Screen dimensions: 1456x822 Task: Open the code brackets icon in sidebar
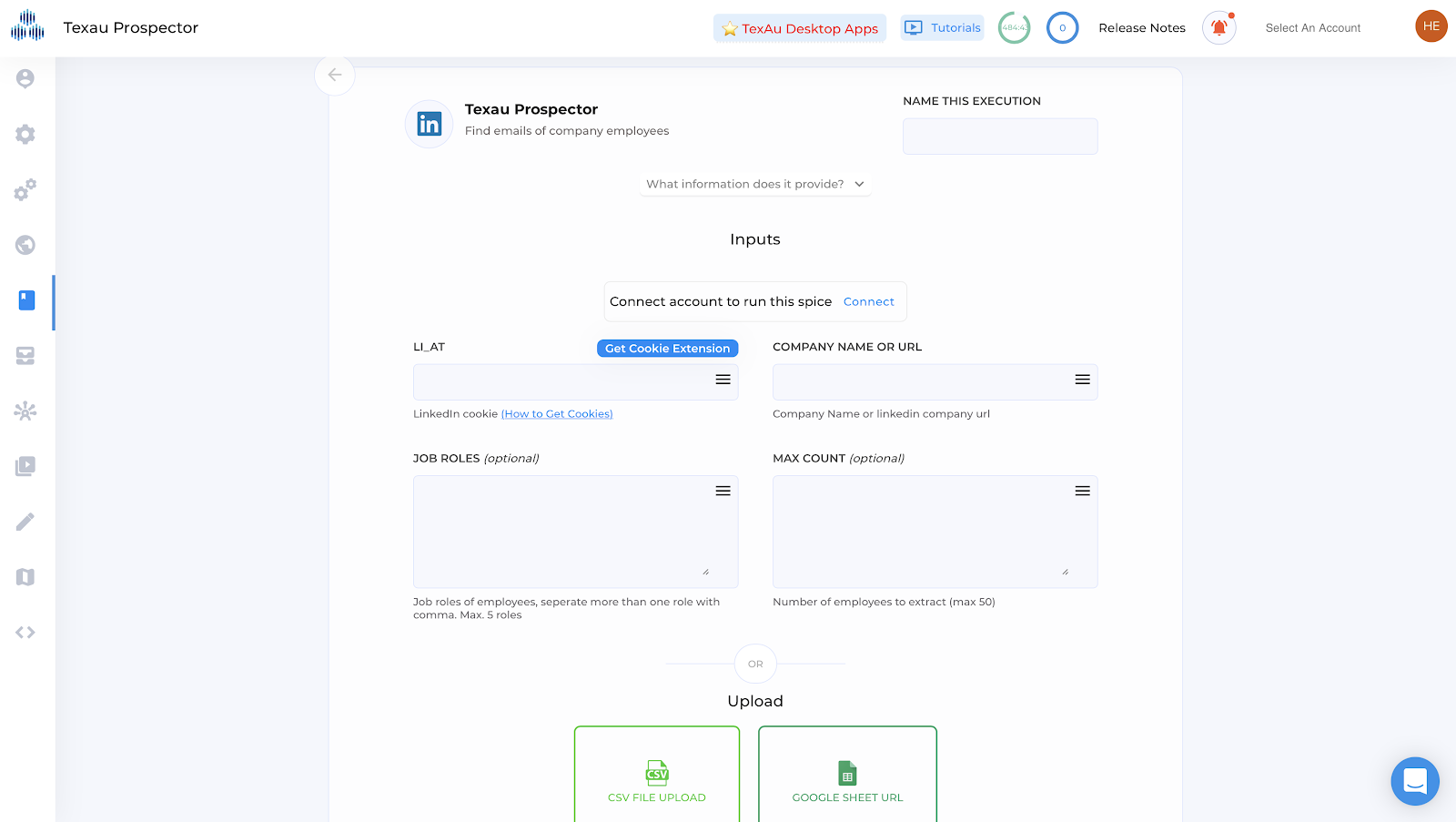(x=25, y=633)
